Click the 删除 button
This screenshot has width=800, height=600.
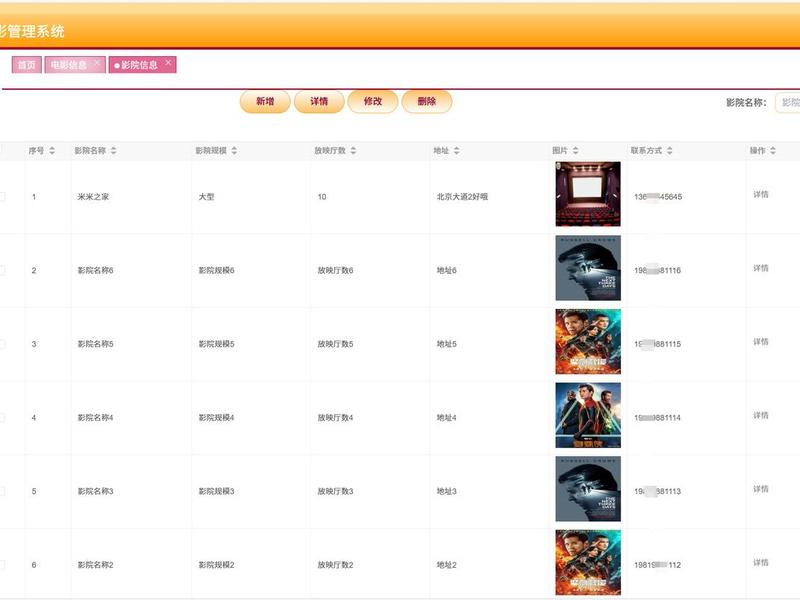[427, 102]
